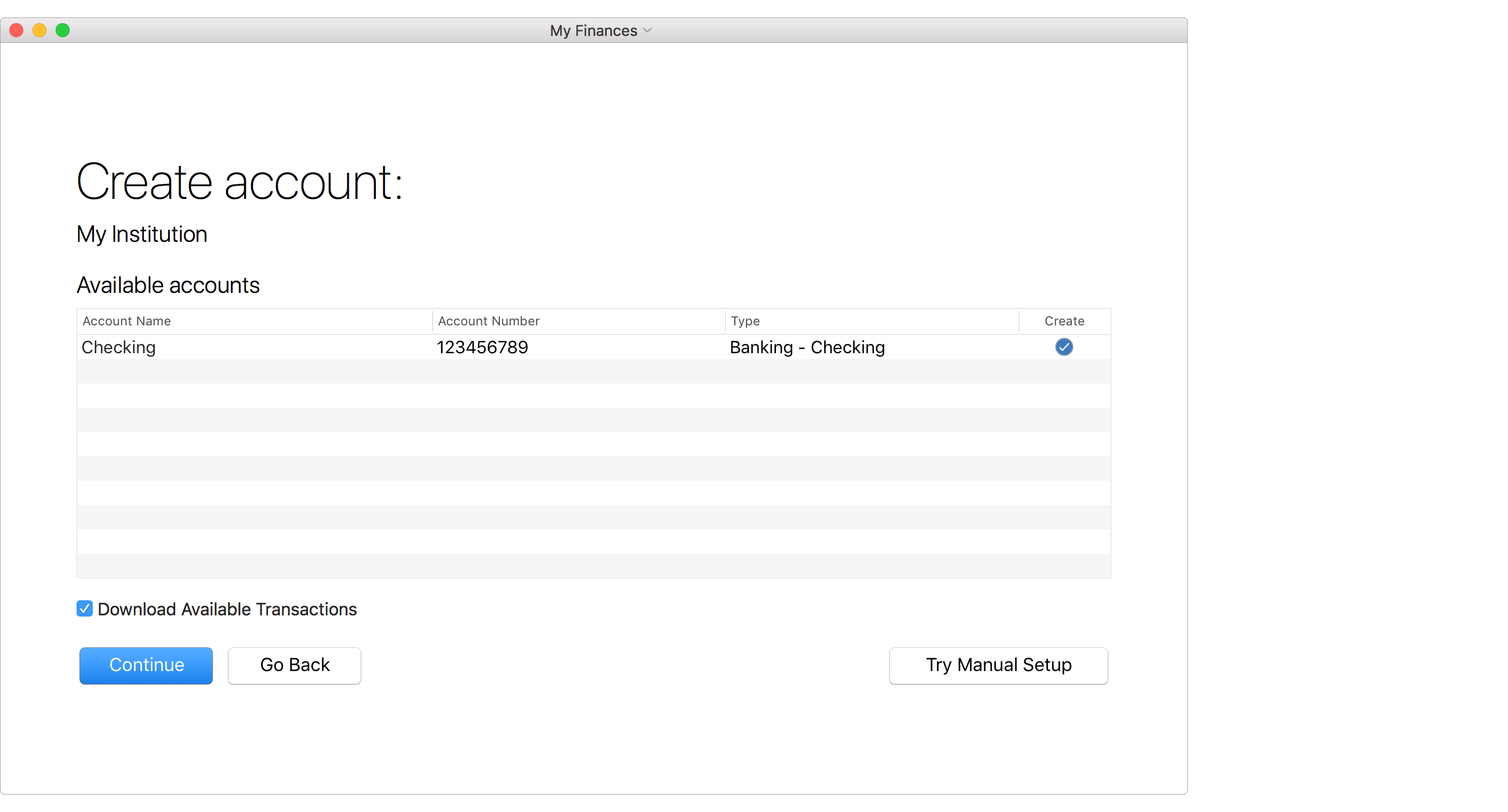The width and height of the screenshot is (1508, 812).
Task: Click the Type column header to sort
Action: point(747,320)
